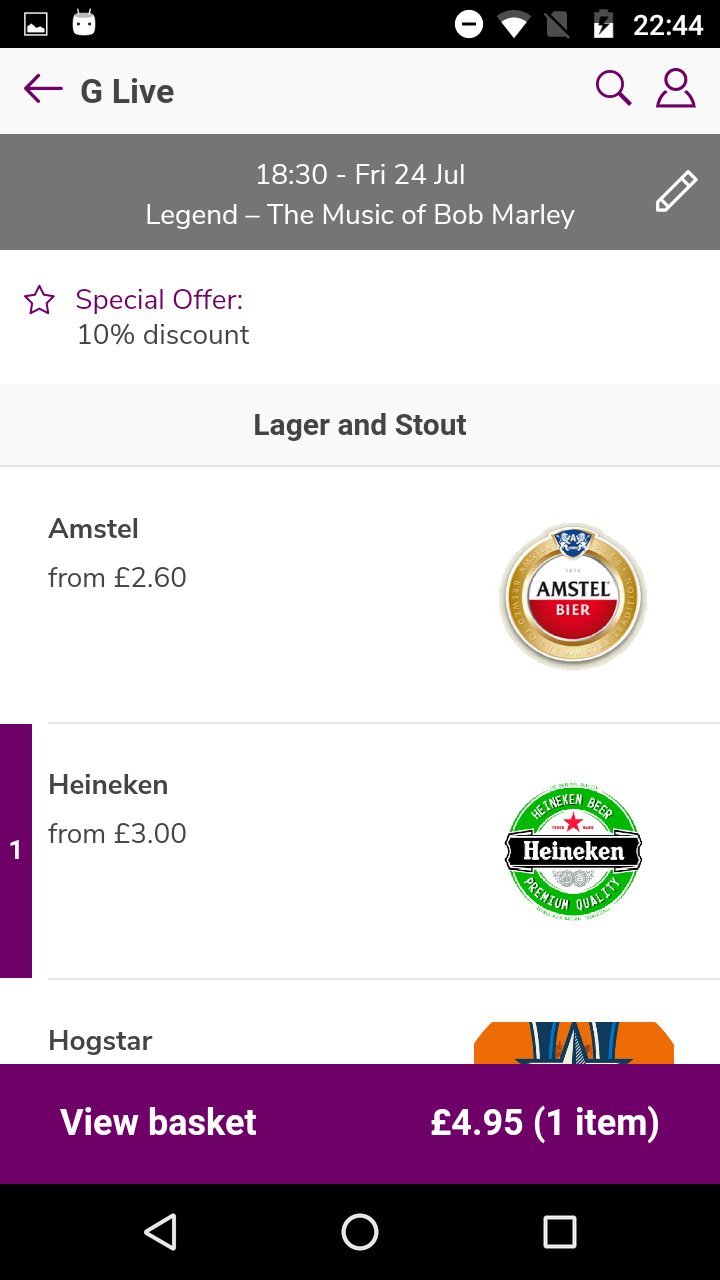
Task: Select the Heineken product name
Action: click(x=108, y=785)
